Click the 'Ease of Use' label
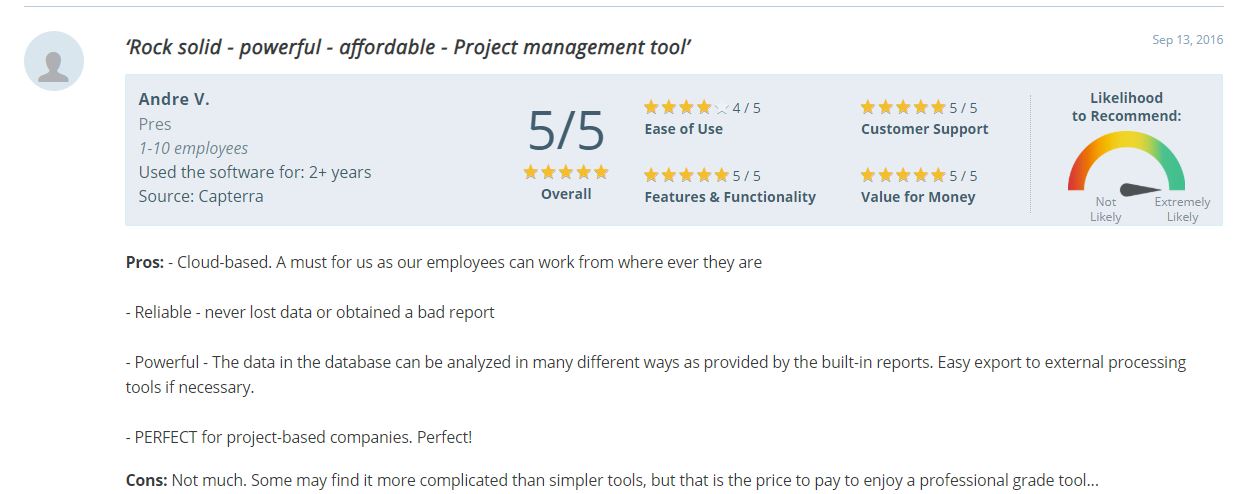Image resolution: width=1238 pixels, height=494 pixels. 684,129
